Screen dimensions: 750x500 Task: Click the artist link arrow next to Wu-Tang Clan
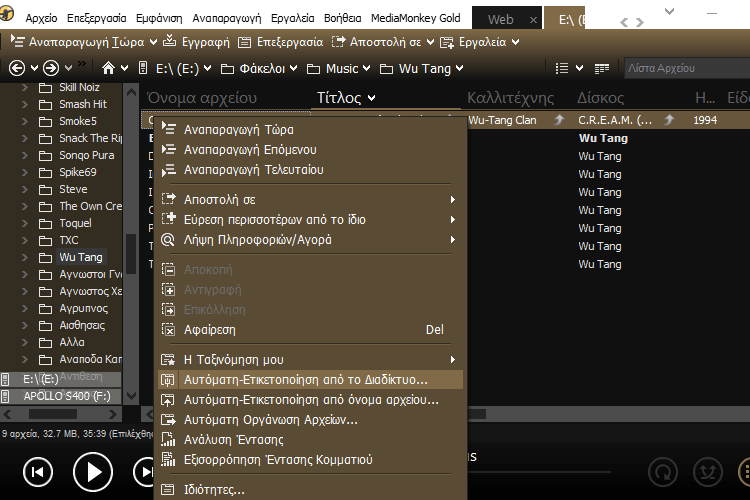click(559, 120)
